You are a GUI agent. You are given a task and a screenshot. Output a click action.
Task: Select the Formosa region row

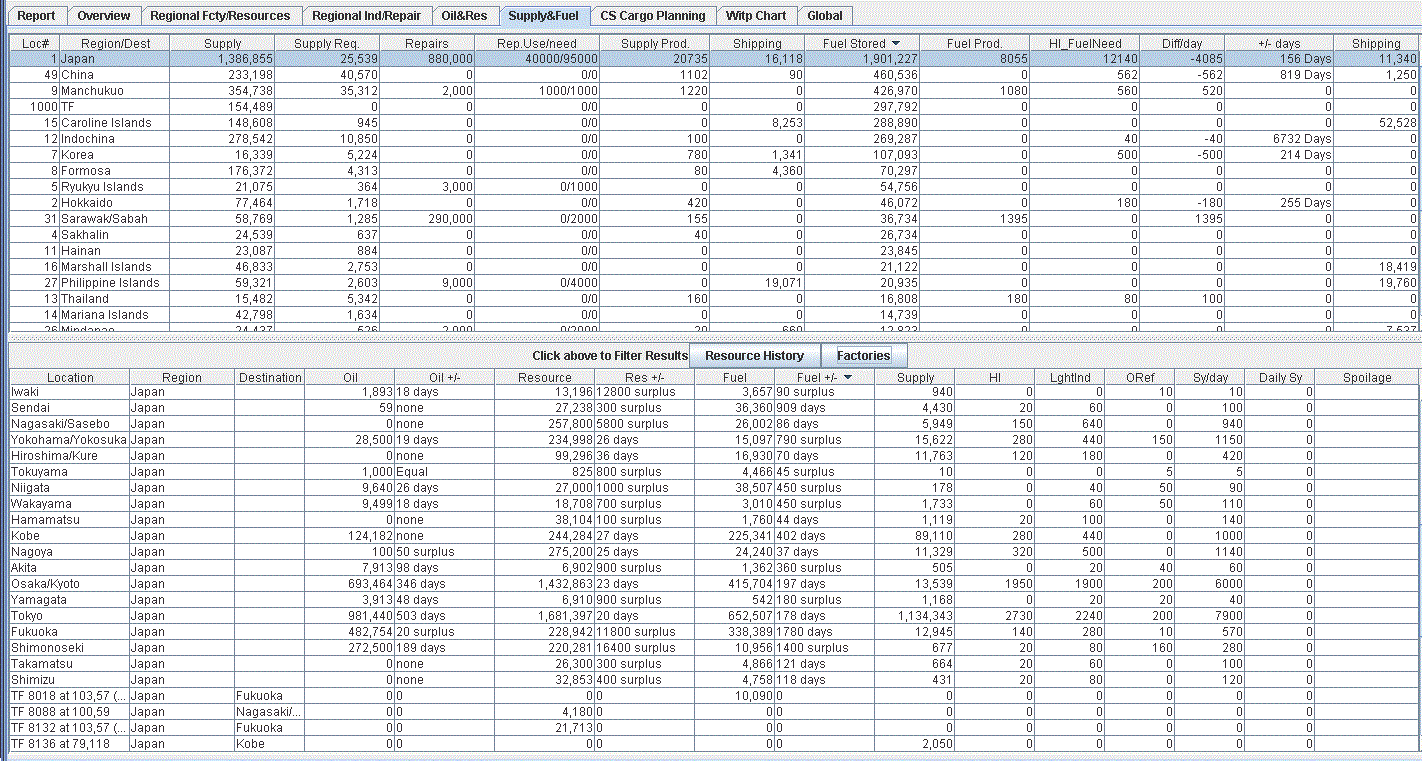714,171
